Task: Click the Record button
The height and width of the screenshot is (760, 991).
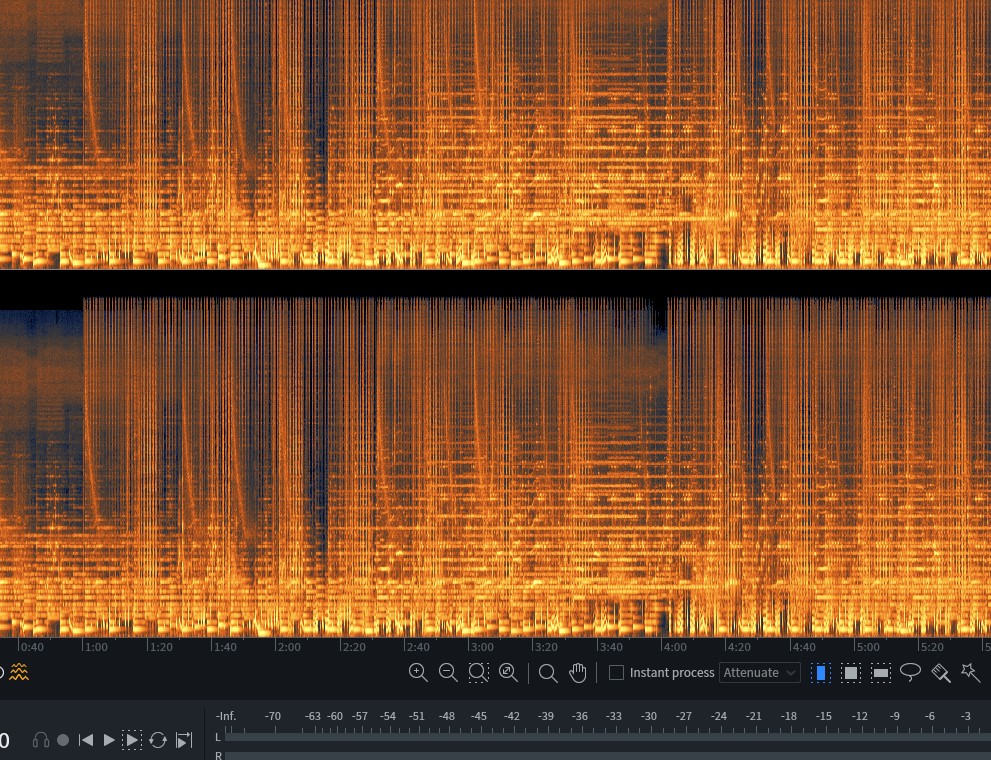Action: click(63, 740)
